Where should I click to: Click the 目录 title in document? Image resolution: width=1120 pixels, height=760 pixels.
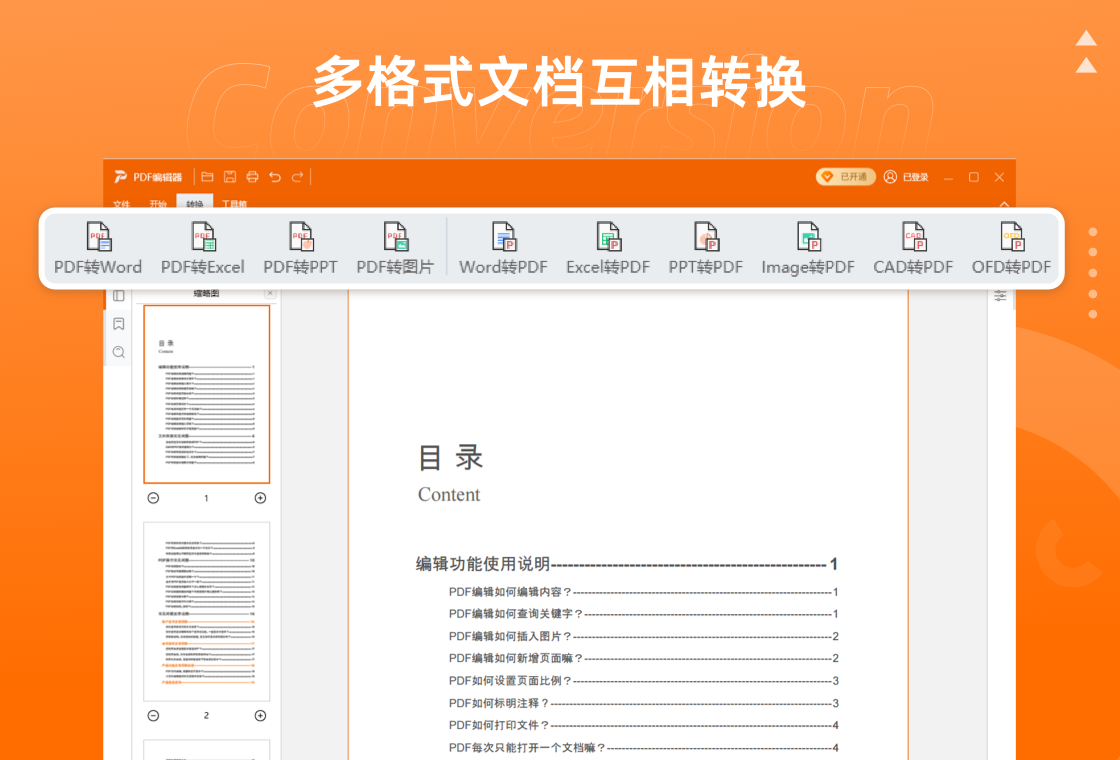click(451, 458)
